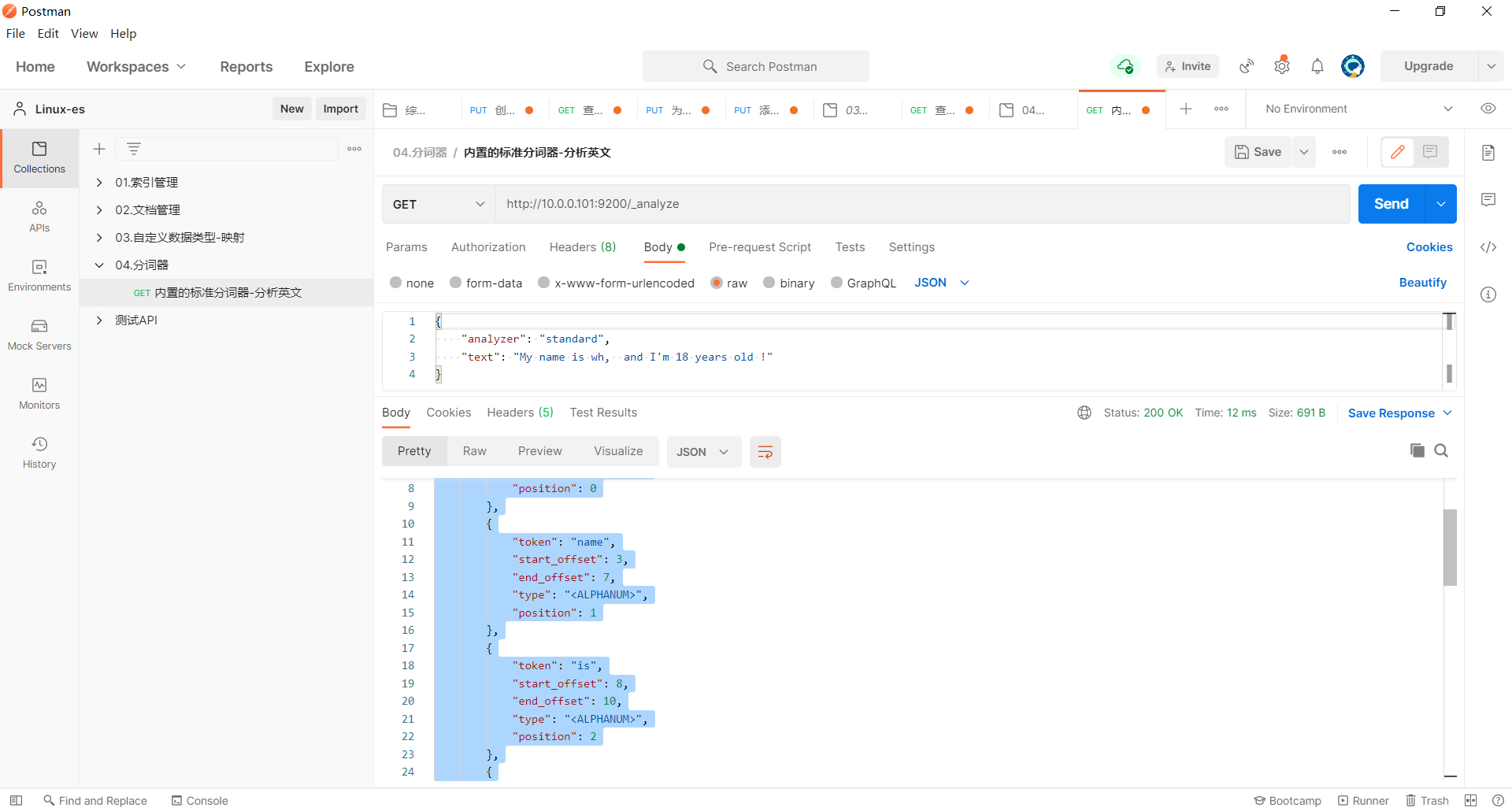Click the Search Postman field

point(756,66)
